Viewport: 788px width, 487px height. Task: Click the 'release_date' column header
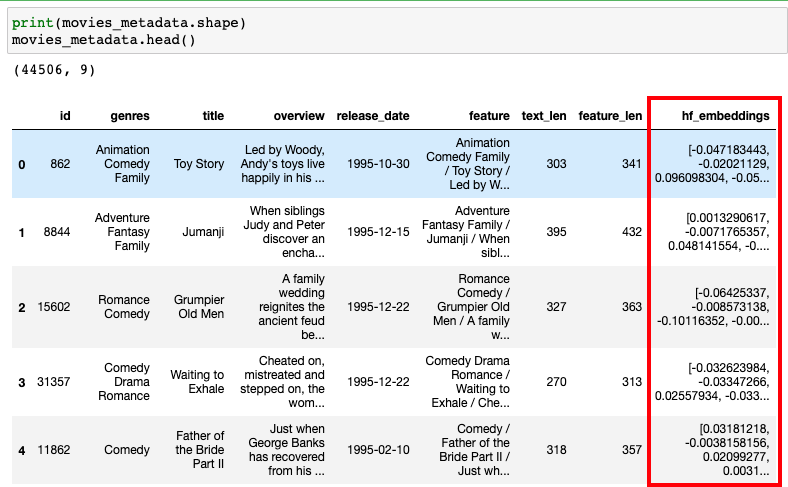pyautogui.click(x=373, y=116)
